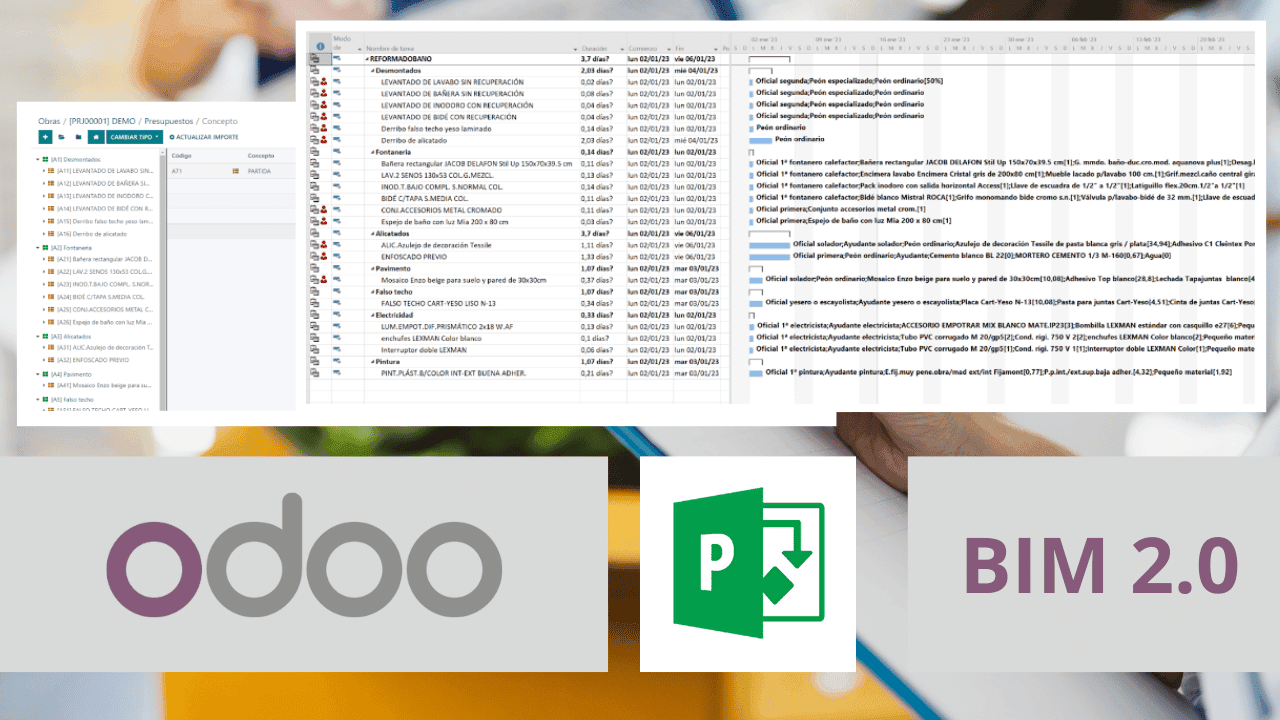
Task: Collapse the [A4] Pavimento chapter in Odoo tree
Action: point(39,374)
